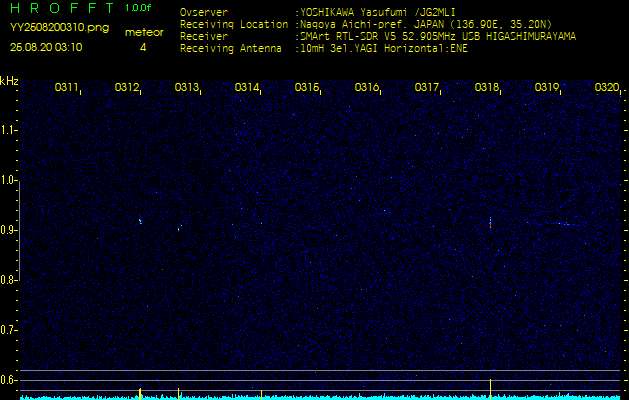The height and width of the screenshot is (400, 629).
Task: Click the 0319 time marker
Action: 546,87
